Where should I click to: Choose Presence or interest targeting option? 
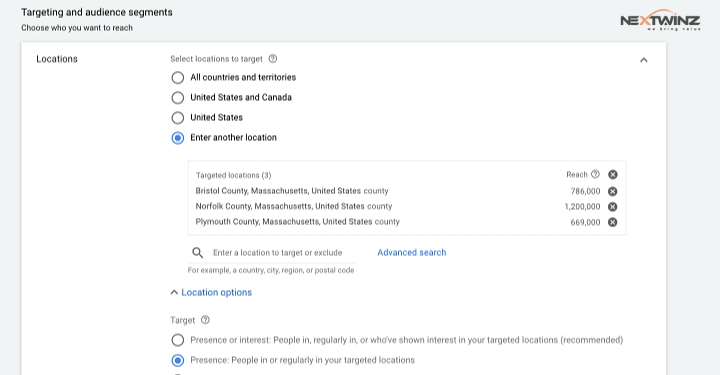coord(178,340)
